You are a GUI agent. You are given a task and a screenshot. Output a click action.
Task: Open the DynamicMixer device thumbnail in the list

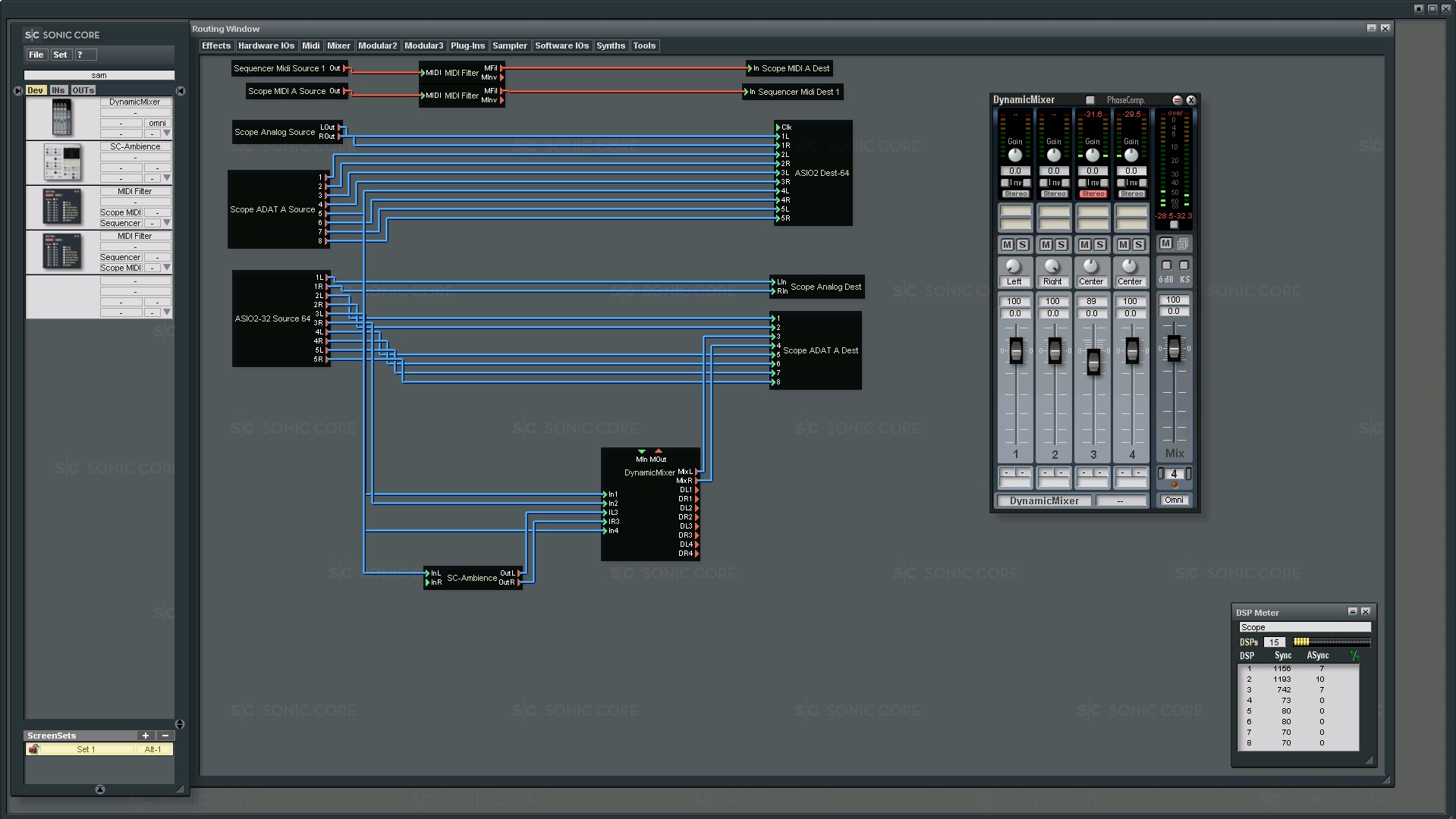click(61, 118)
